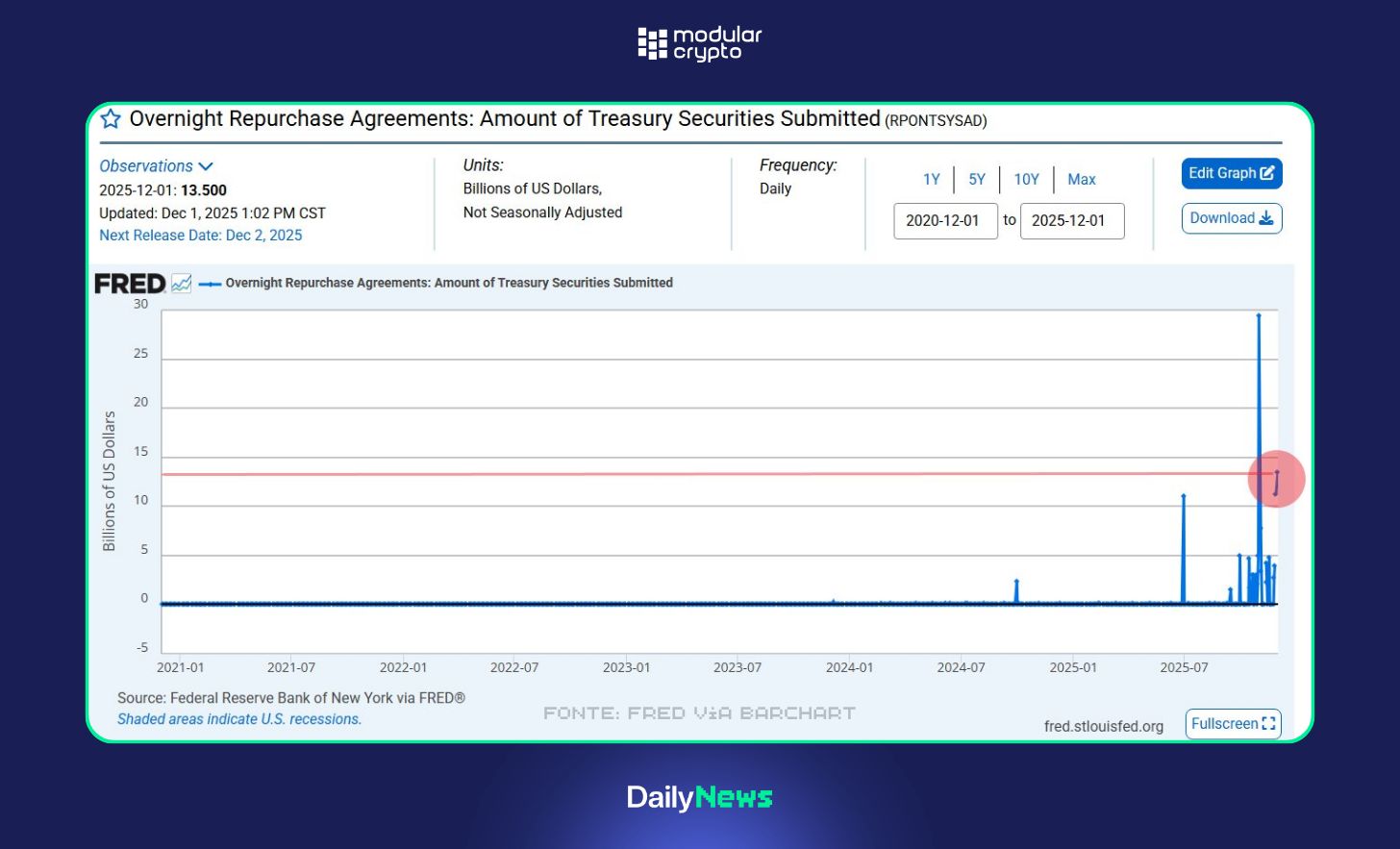Switch to the 10Y range
This screenshot has height=849, width=1400.
[x=1026, y=180]
